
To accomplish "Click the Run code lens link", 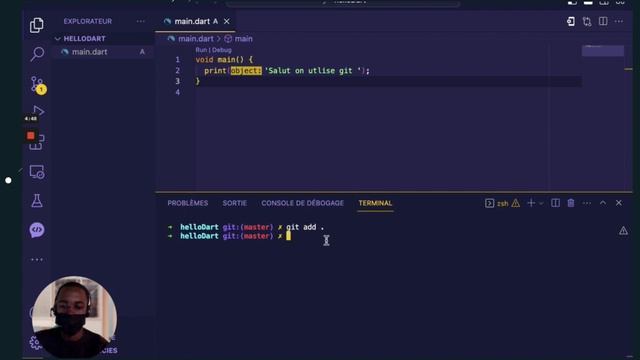I will click(201, 50).
